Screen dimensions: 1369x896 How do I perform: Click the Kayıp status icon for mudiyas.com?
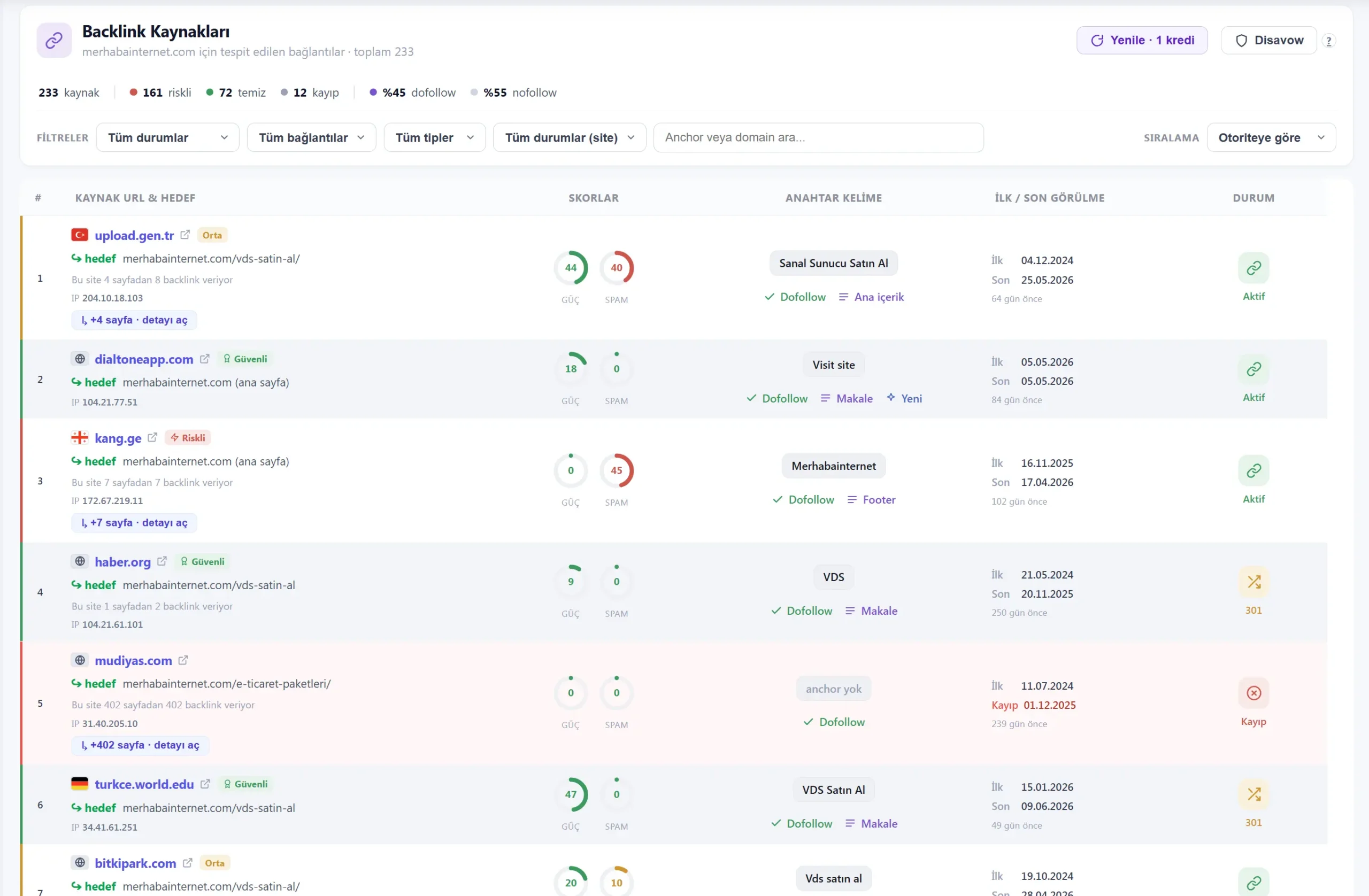(x=1253, y=692)
